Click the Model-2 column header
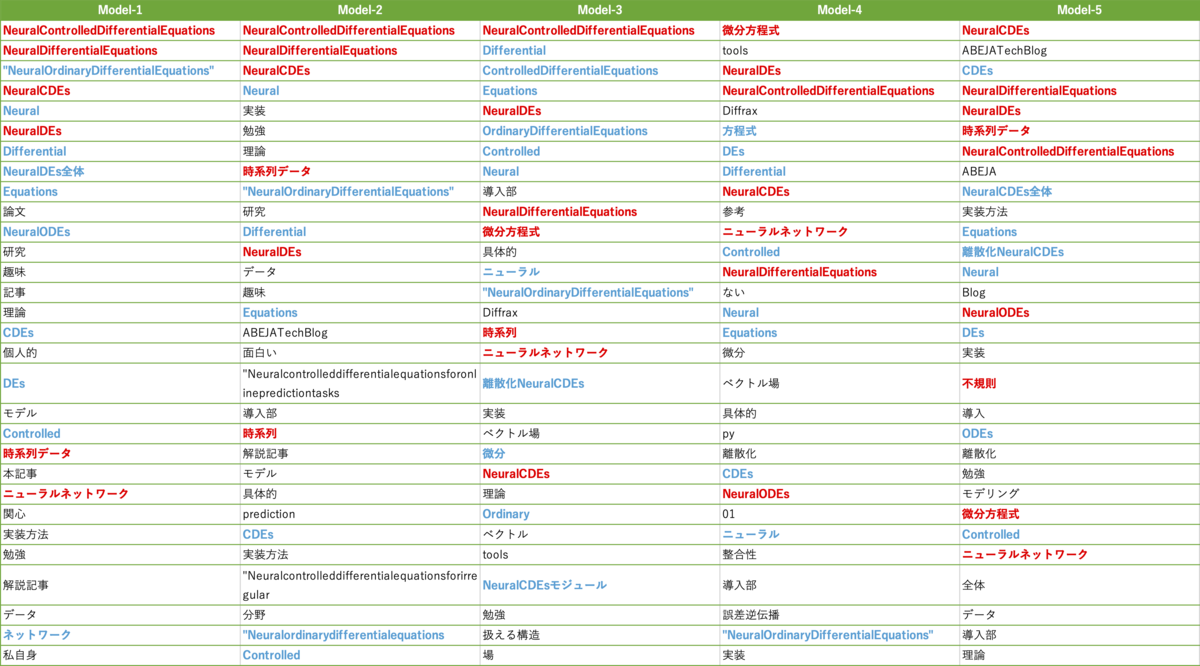This screenshot has height=666, width=1200. [x=360, y=10]
